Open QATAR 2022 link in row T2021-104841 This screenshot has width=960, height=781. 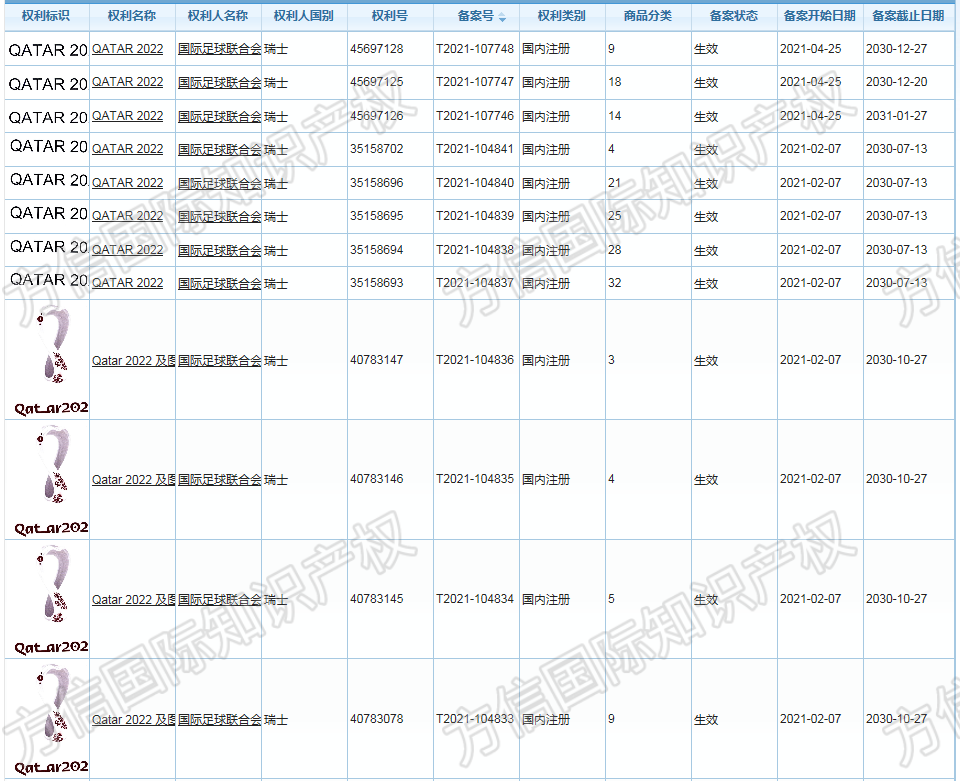(x=127, y=149)
